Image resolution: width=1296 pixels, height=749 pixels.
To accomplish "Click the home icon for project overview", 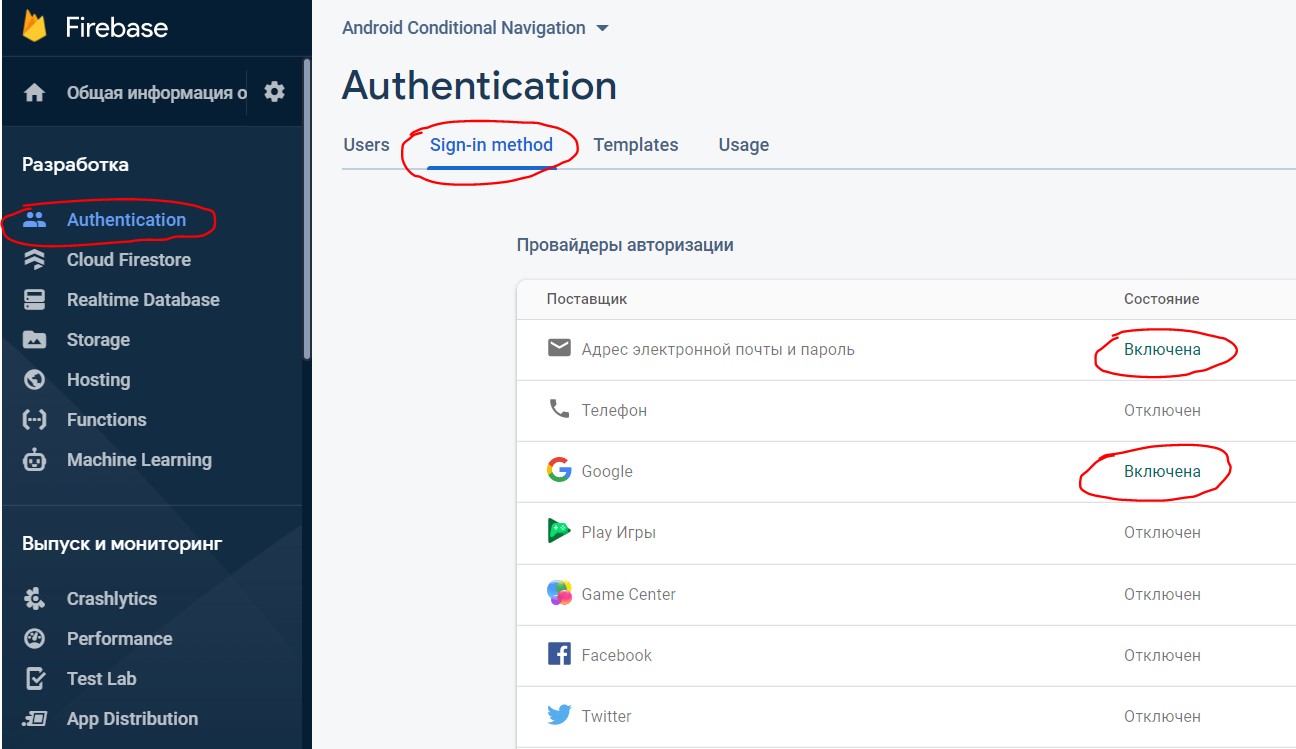I will click(35, 93).
